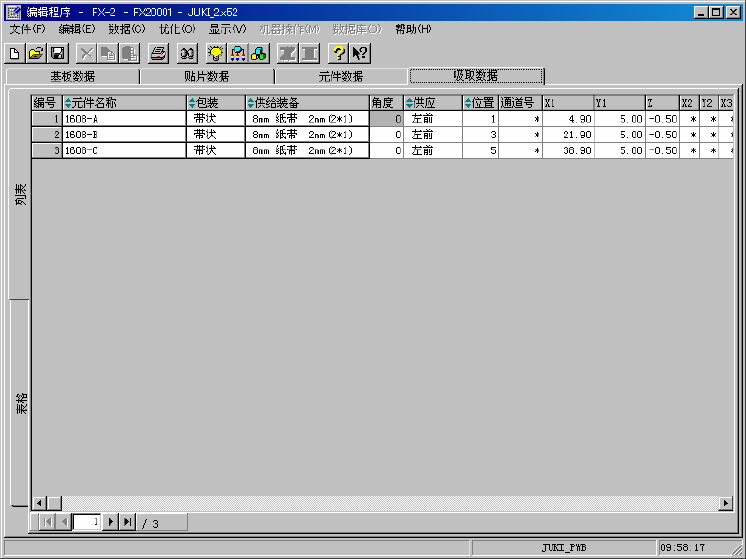The image size is (746, 559).
Task: Click the Copy toolbar icon
Action: [x=108, y=53]
